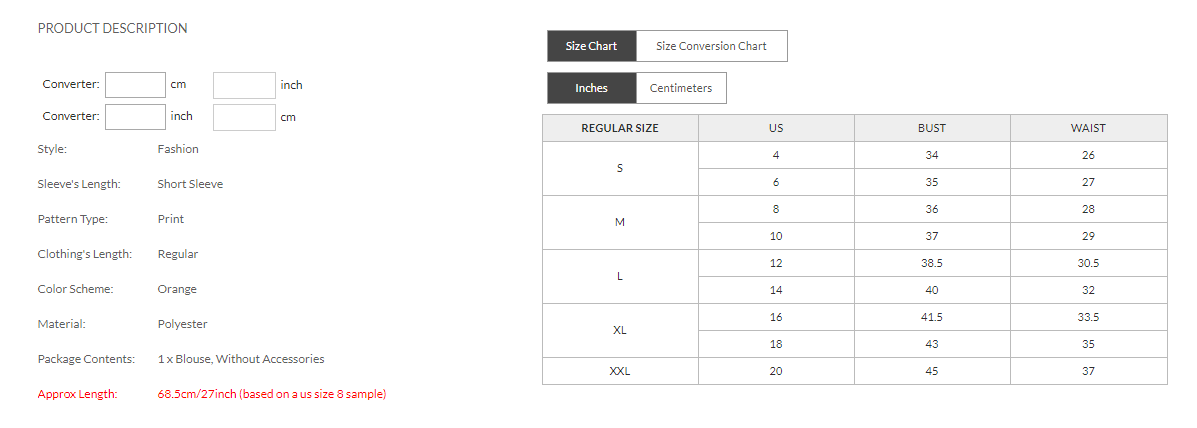Focus the cm input in the first Converter row
This screenshot has height=428, width=1197.
click(135, 85)
